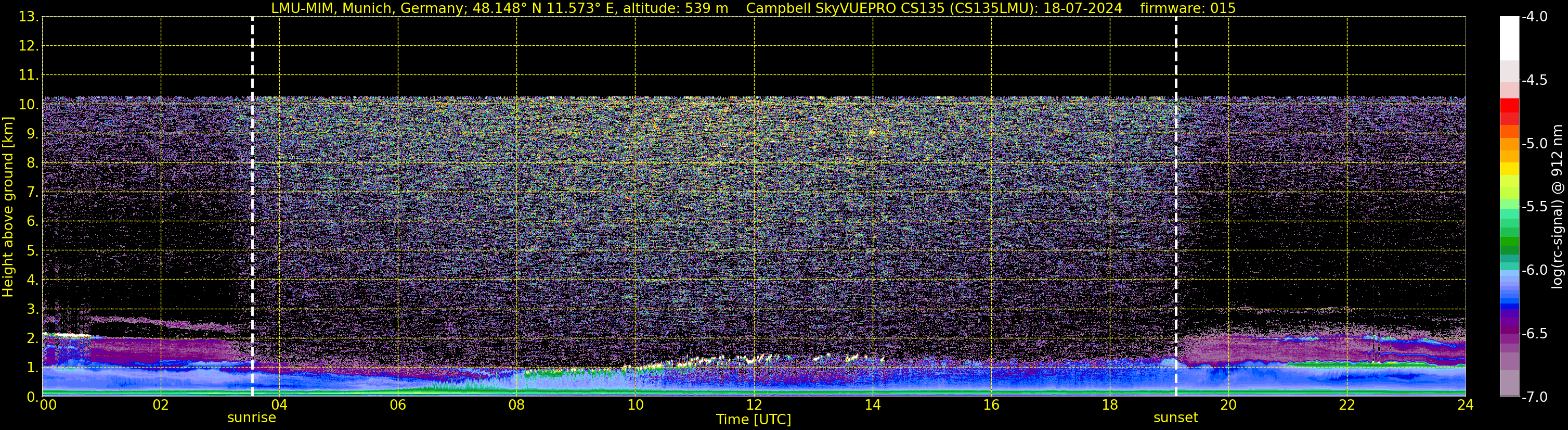Viewport: 1568px width, 430px height.
Task: Click the height axis tick label 2
Action: 32,339
